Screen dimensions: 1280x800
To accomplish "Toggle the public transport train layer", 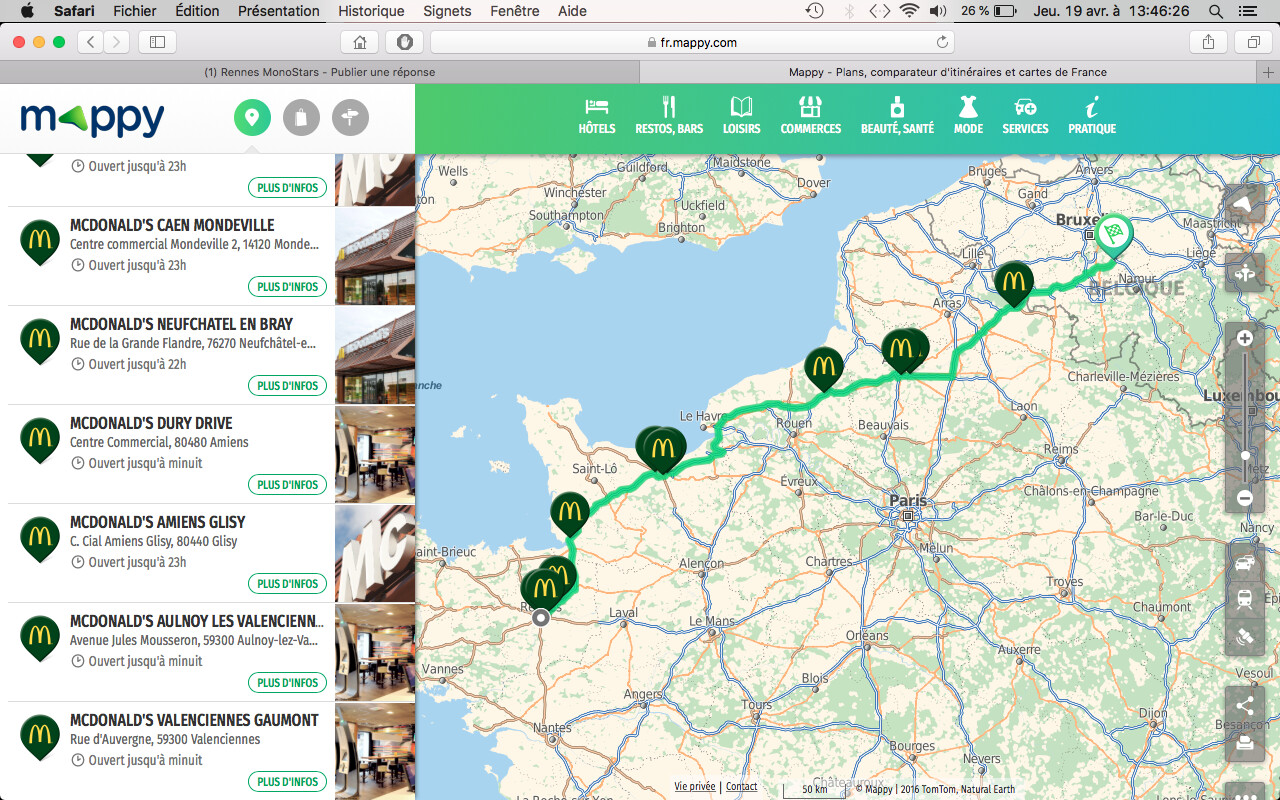I will click(x=1245, y=599).
